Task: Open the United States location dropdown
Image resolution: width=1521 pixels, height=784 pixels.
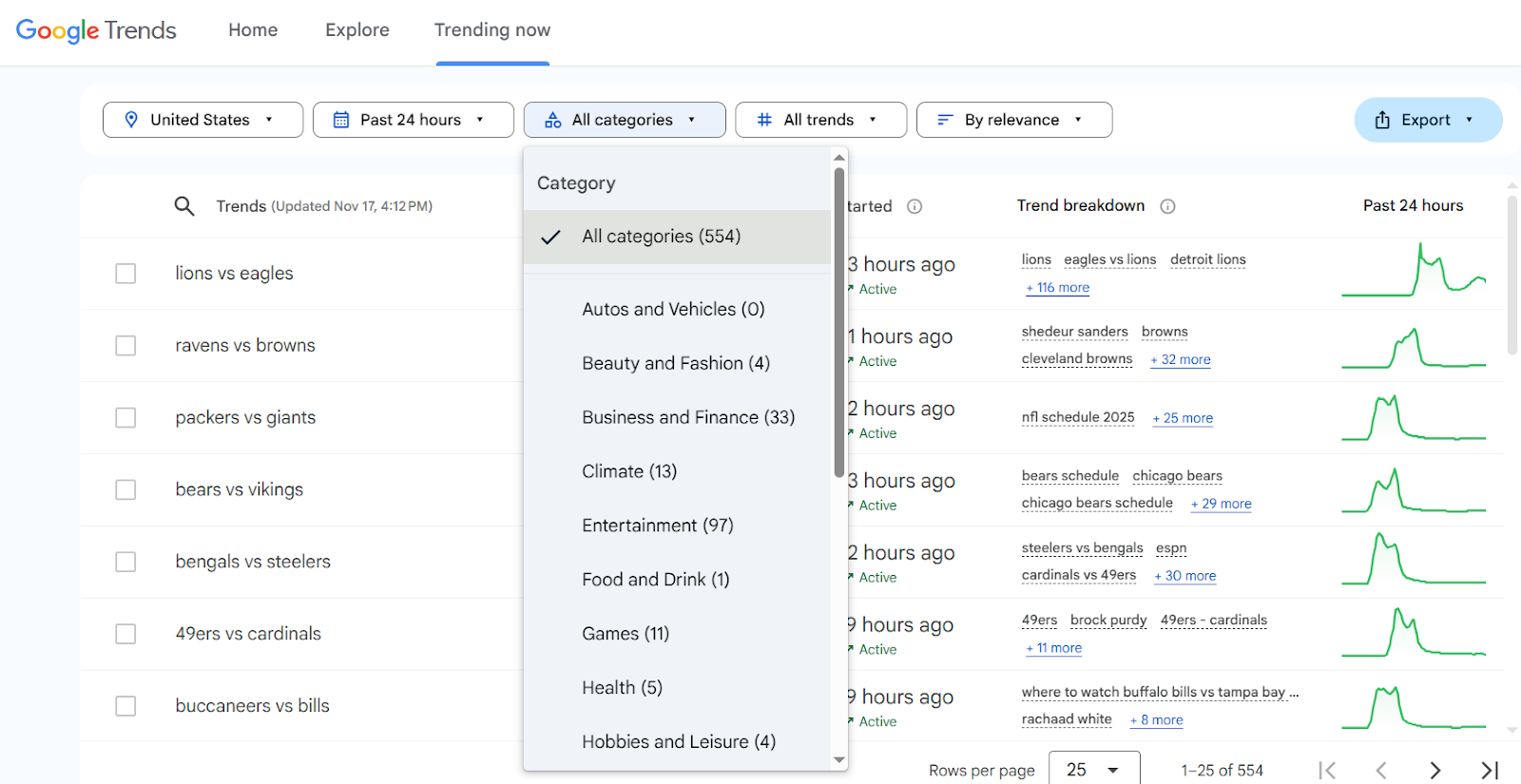Action: [x=202, y=120]
